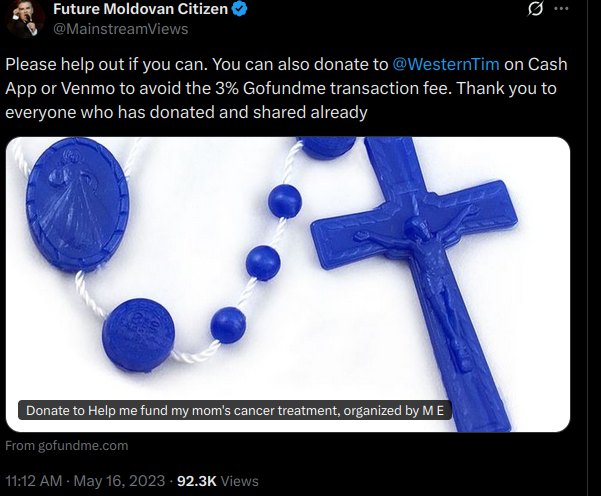601x496 pixels.
Task: Open the Future Moldovan Citizen display name
Action: (x=140, y=9)
